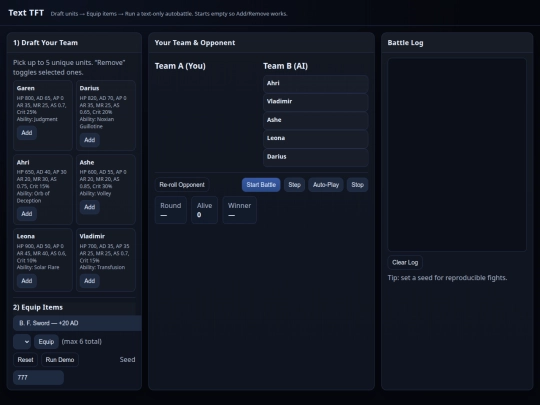
Task: Select Ahri in Team B list
Action: [x=316, y=84]
